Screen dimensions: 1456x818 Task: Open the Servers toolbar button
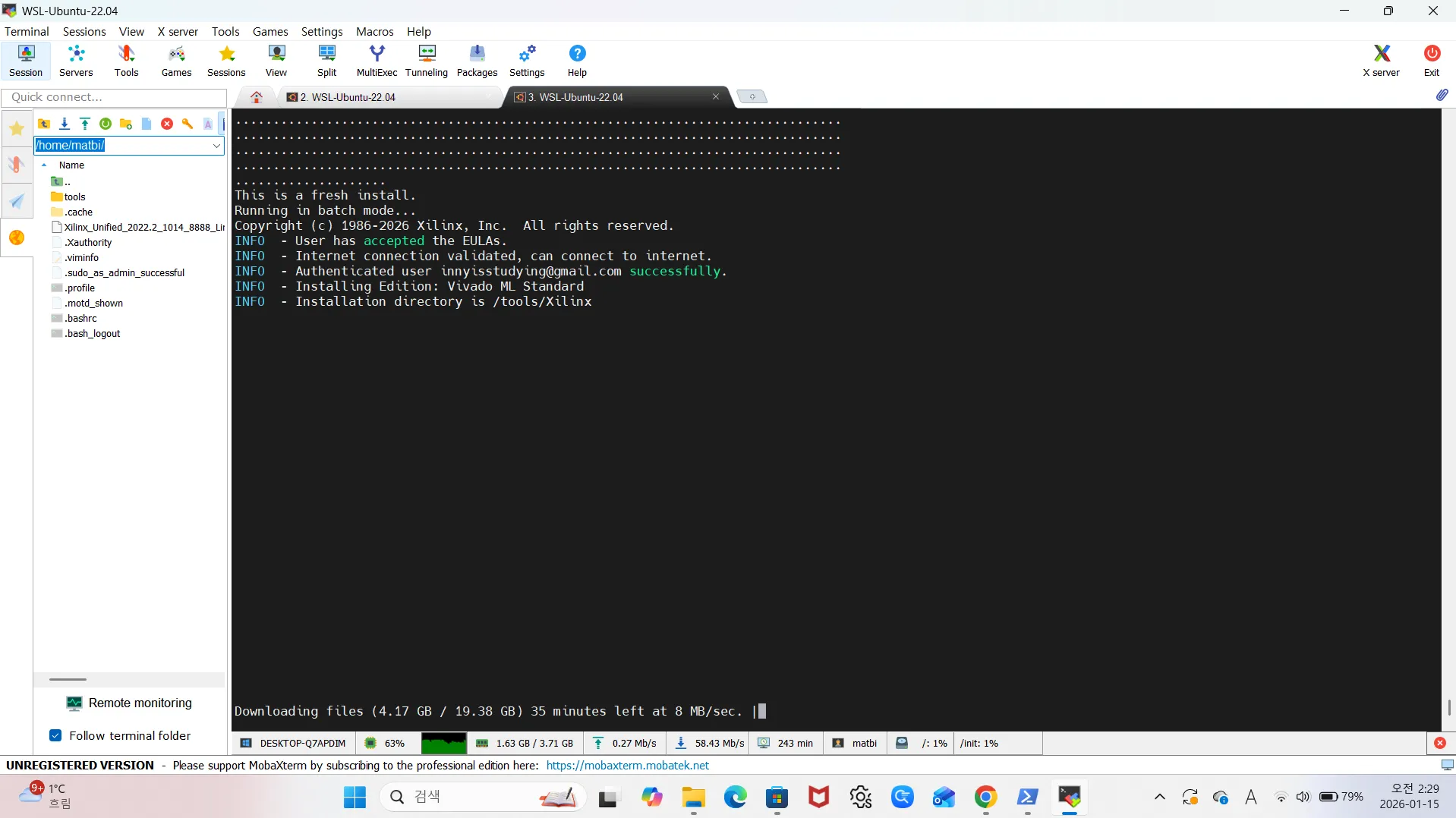(76, 61)
